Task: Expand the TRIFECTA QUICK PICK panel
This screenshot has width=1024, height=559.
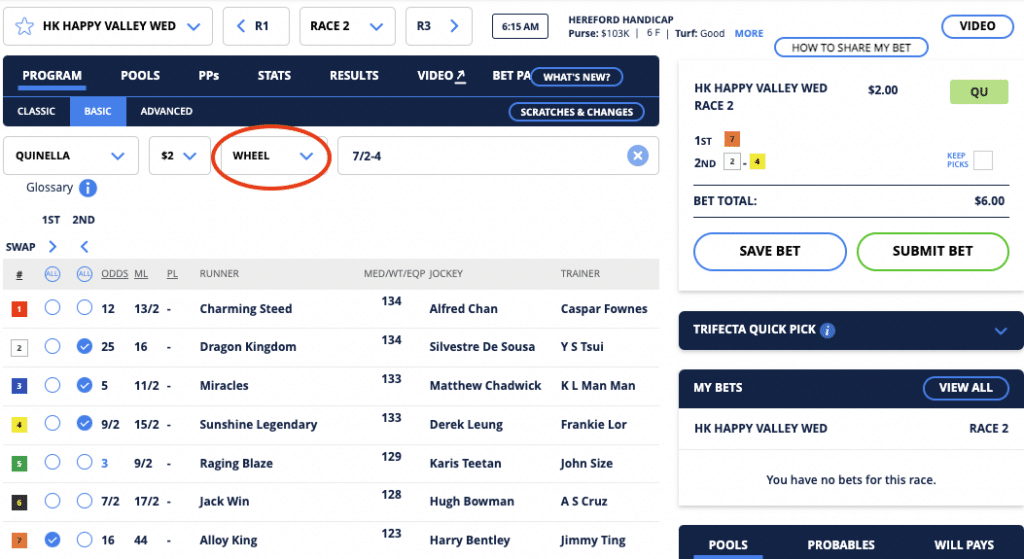Action: 1000,330
